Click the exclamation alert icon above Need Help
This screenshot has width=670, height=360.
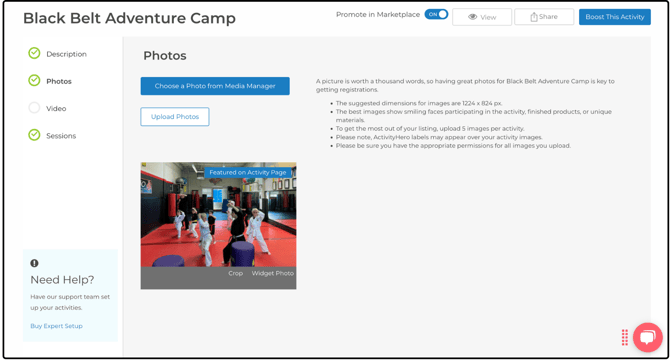[34, 263]
